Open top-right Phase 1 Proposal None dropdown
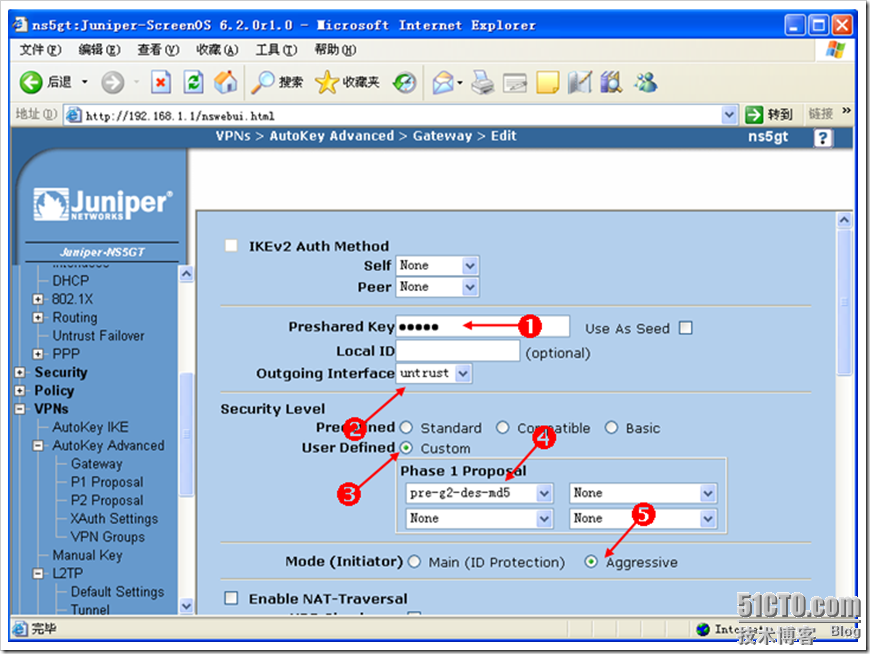The image size is (870, 654). (x=643, y=493)
